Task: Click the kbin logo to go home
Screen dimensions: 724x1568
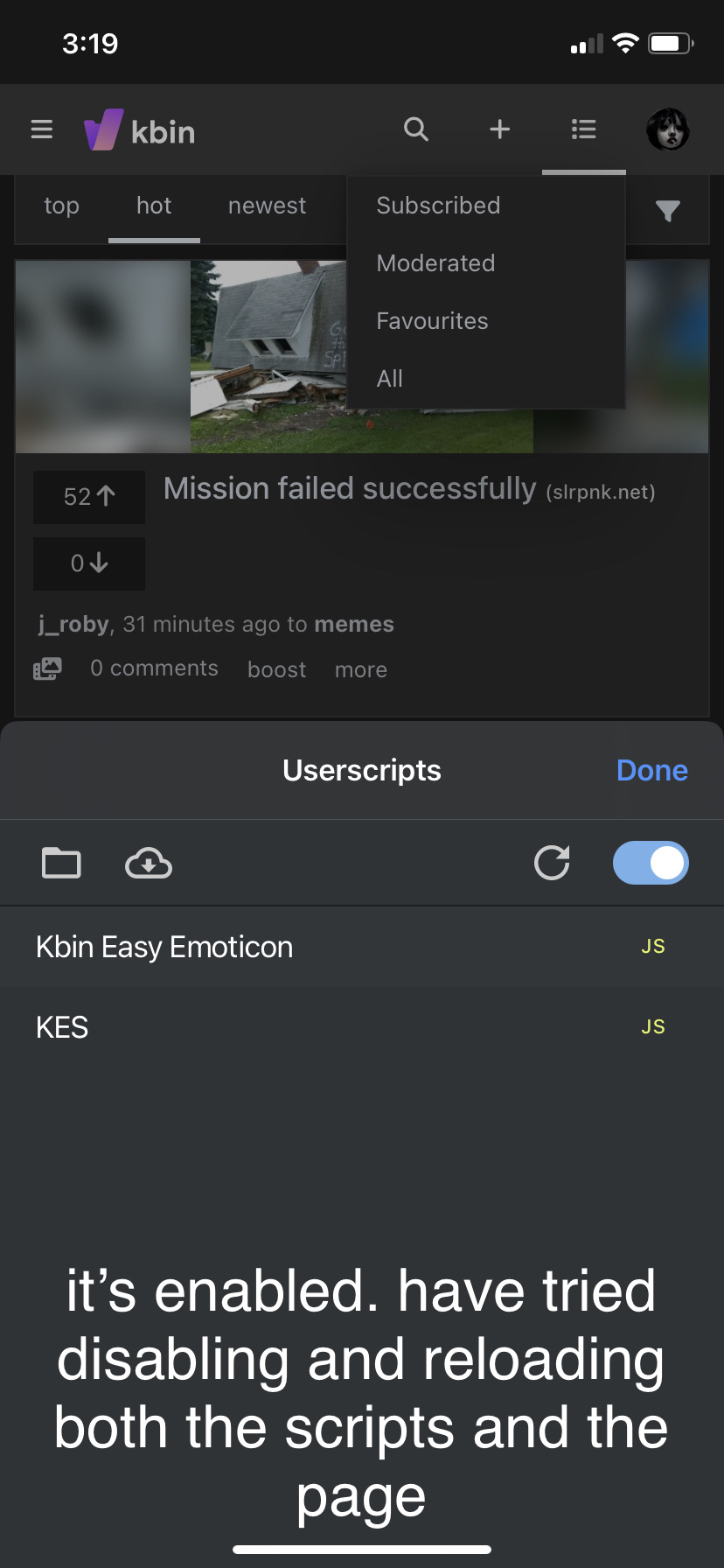Action: click(x=140, y=129)
